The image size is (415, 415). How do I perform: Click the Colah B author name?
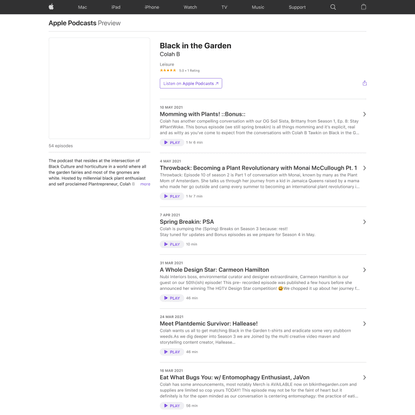point(170,54)
